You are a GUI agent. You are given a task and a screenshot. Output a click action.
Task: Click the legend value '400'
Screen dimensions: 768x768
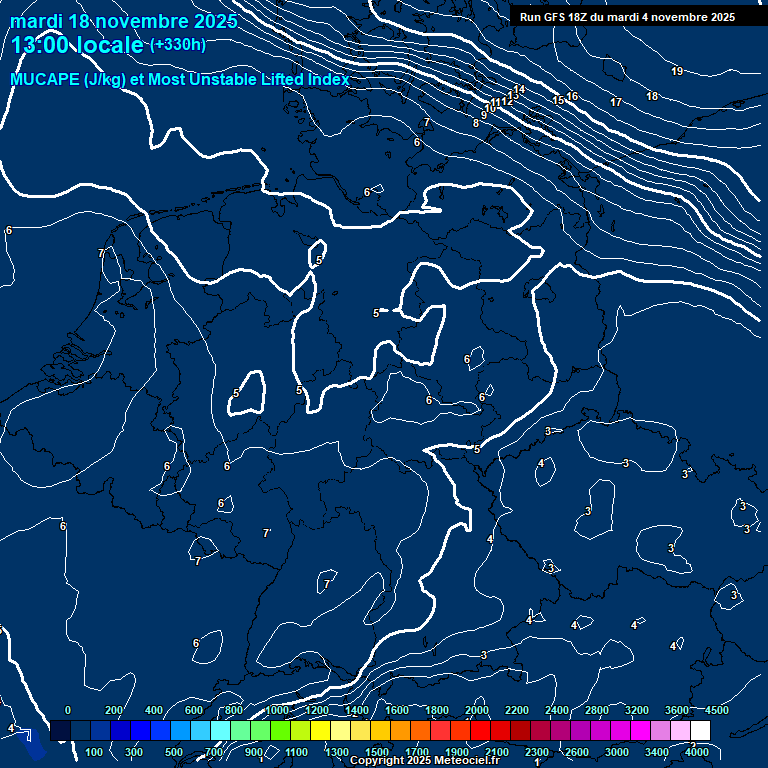154,710
